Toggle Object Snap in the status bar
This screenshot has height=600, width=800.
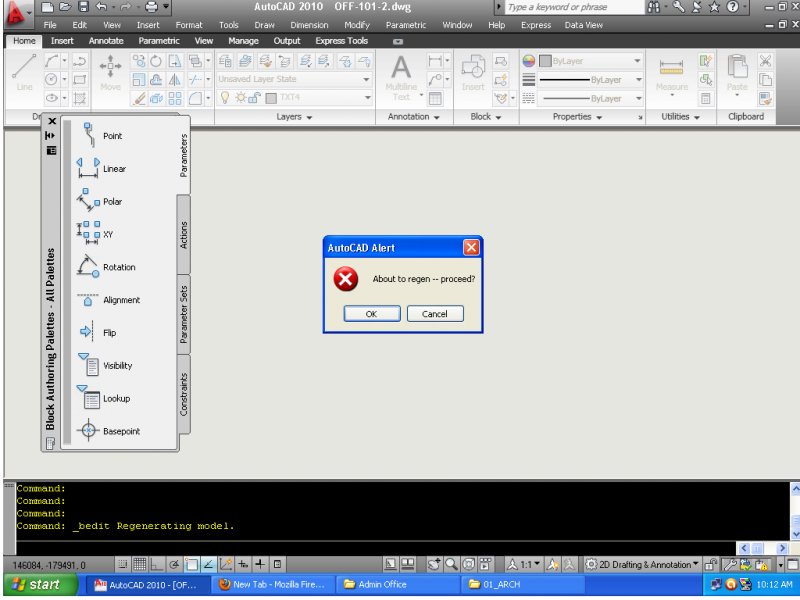pos(191,564)
